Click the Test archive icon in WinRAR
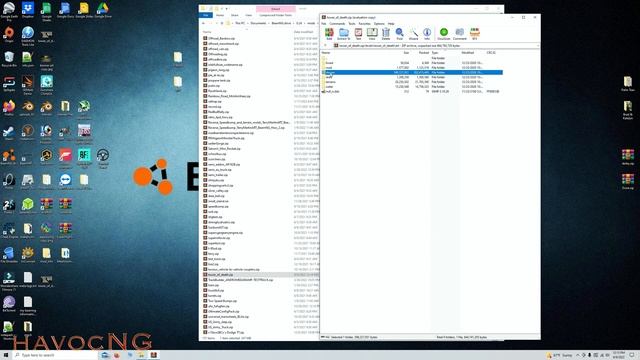Image resolution: width=640 pixels, height=360 pixels. (x=358, y=34)
